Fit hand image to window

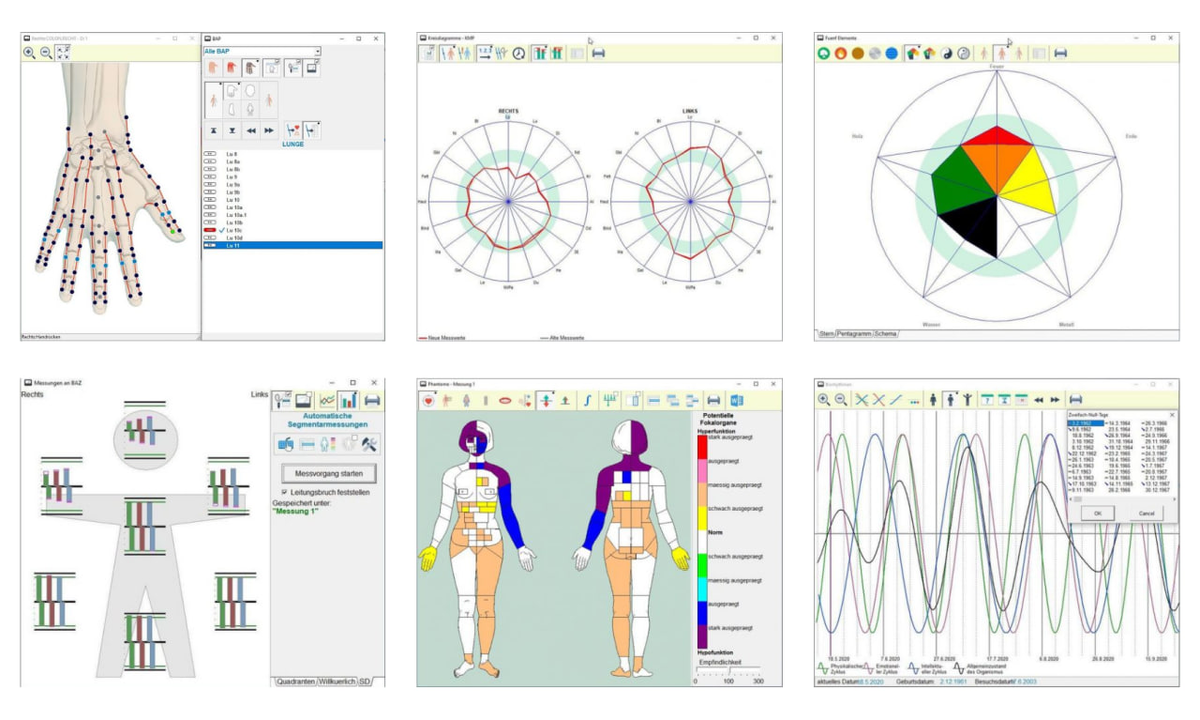point(63,53)
